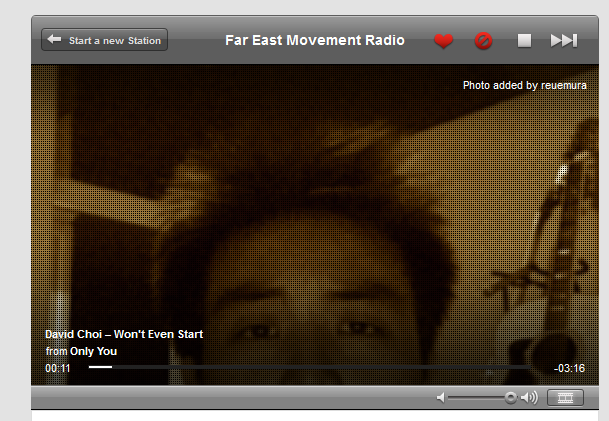Click the elapsed time 00:11
The image size is (609, 421).
(57, 368)
